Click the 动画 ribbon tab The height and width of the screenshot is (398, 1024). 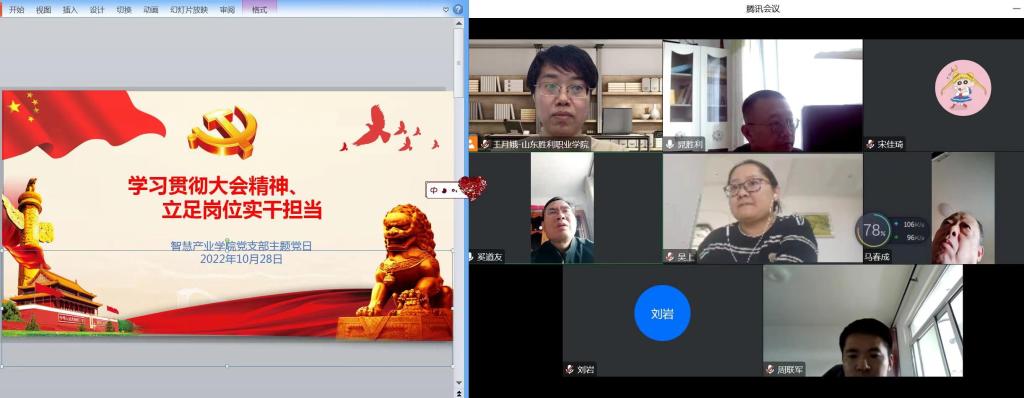(151, 10)
